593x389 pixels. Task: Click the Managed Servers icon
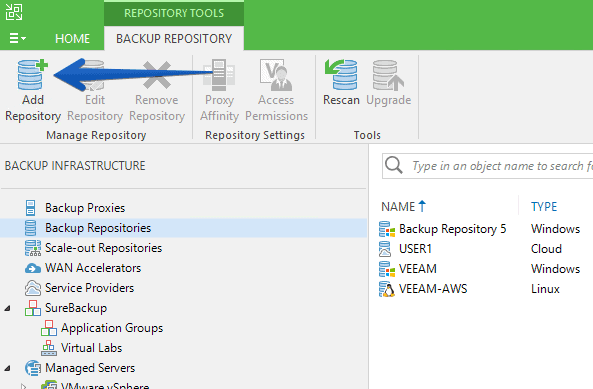[x=33, y=368]
